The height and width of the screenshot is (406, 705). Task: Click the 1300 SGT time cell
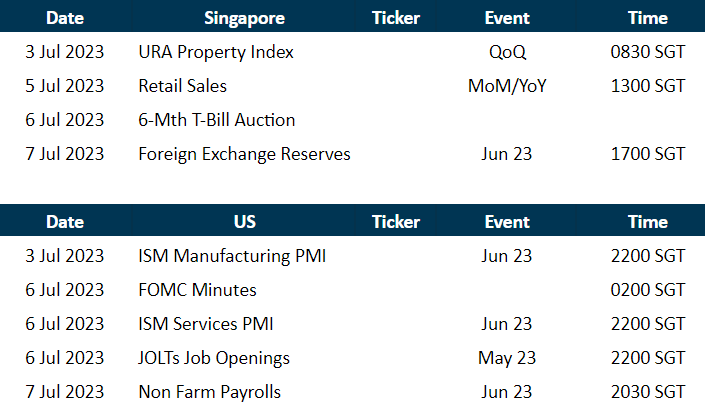click(648, 86)
